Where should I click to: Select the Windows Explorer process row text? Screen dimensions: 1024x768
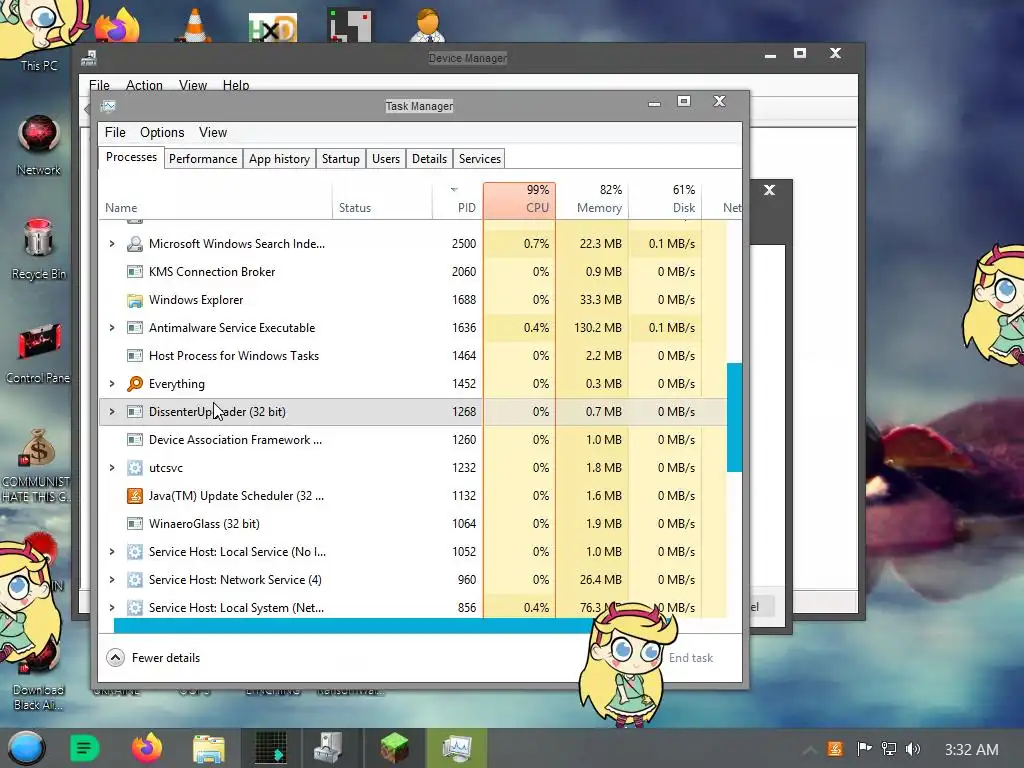coord(196,300)
